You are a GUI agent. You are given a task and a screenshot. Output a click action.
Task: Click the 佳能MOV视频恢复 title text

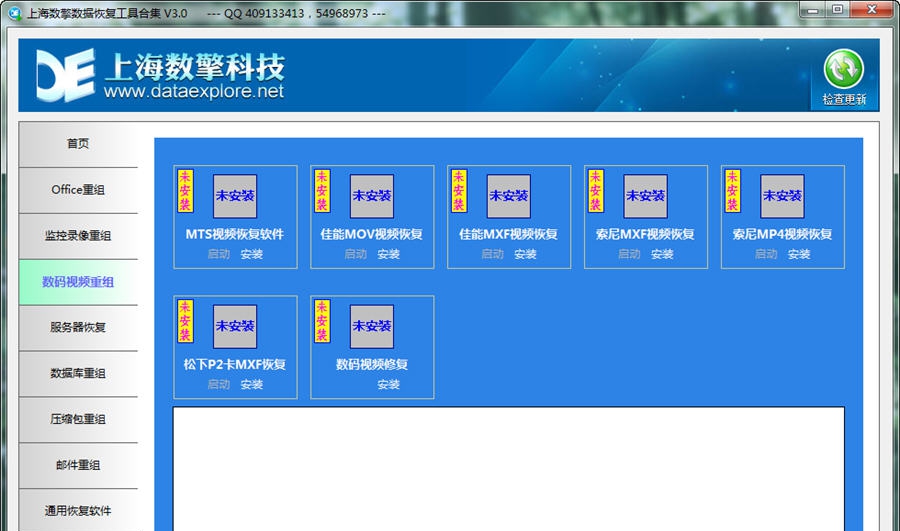pyautogui.click(x=372, y=234)
